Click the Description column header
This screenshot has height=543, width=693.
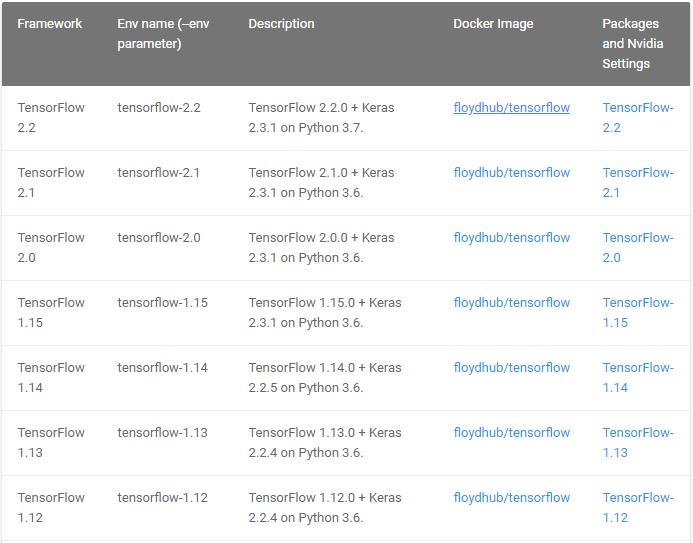click(x=281, y=24)
